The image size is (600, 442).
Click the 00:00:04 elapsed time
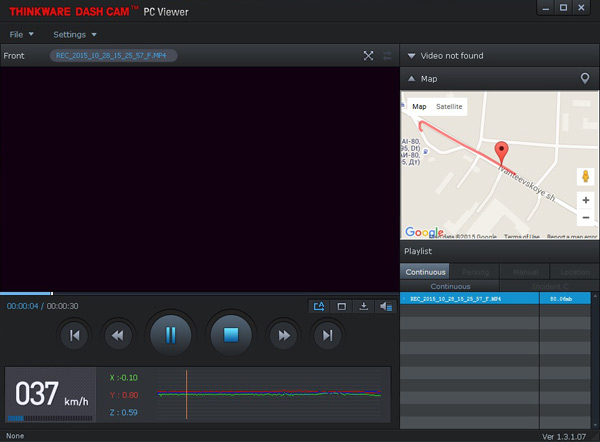(x=23, y=306)
